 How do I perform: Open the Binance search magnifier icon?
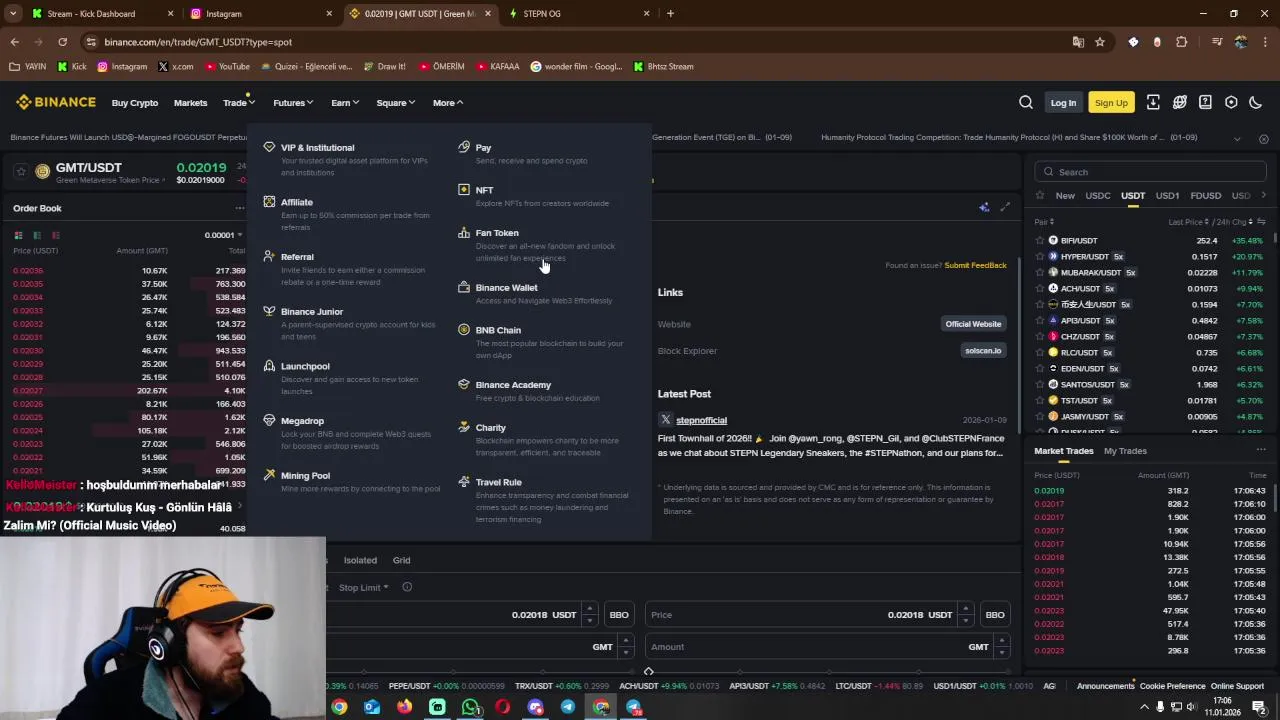coord(1026,102)
